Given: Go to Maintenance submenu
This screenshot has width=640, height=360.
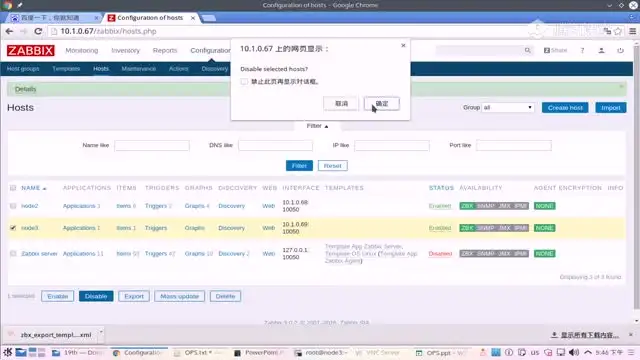Looking at the screenshot, I should [x=139, y=69].
